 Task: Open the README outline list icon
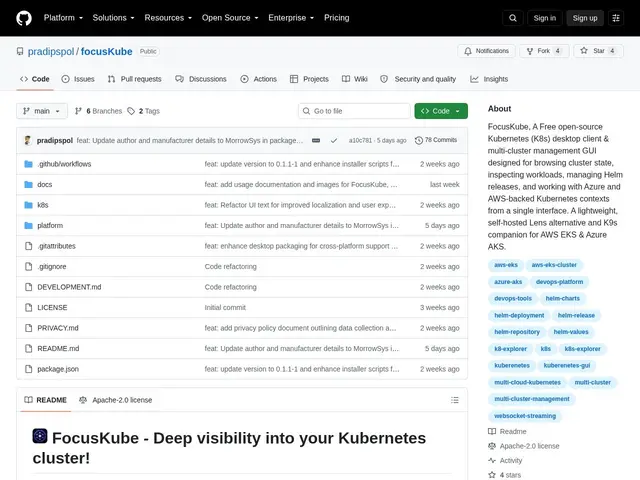point(455,400)
